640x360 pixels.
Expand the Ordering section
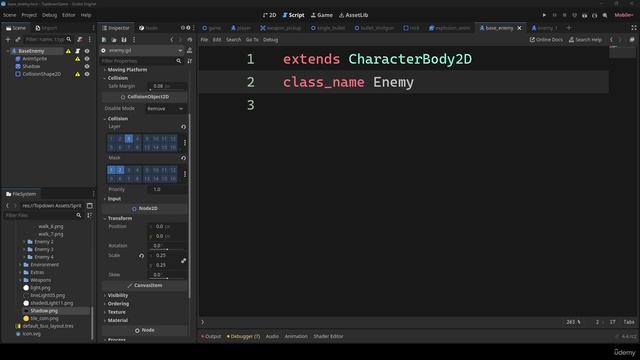[x=117, y=304]
